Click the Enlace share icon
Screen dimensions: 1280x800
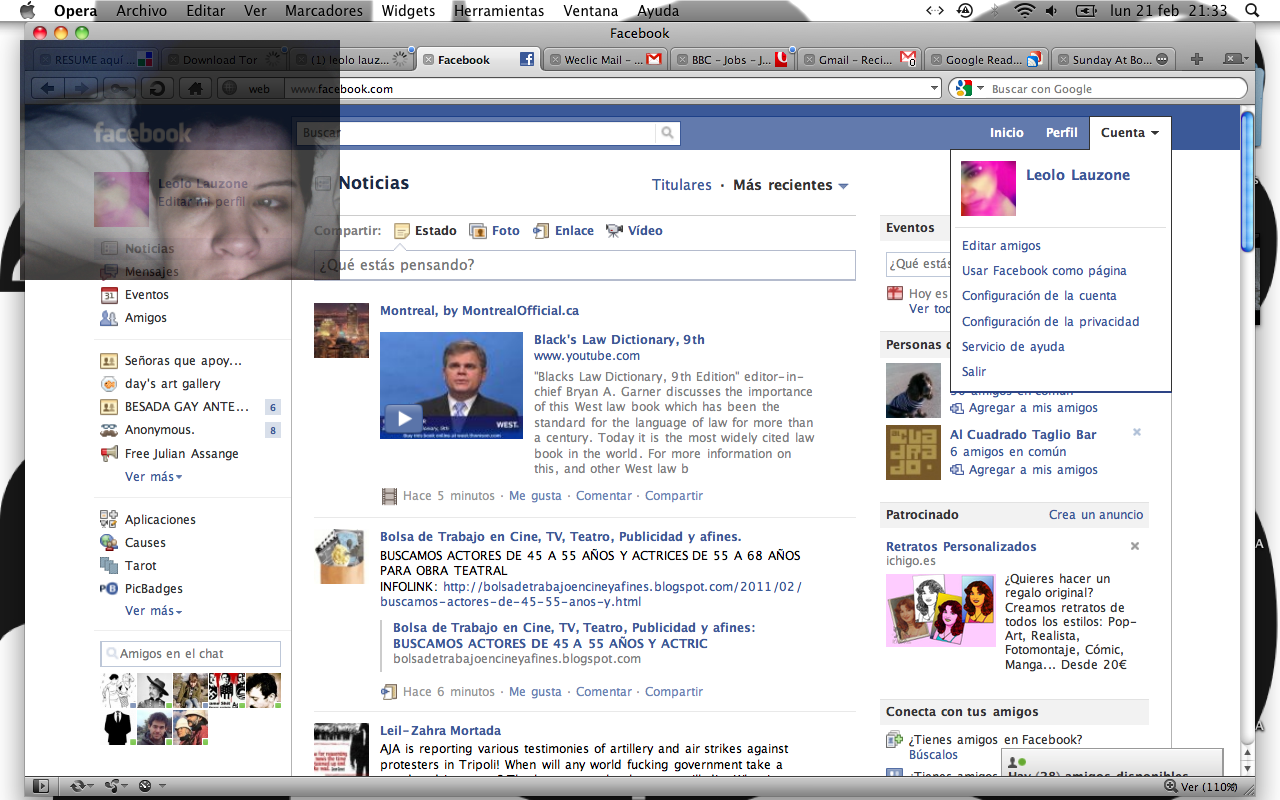pos(541,231)
